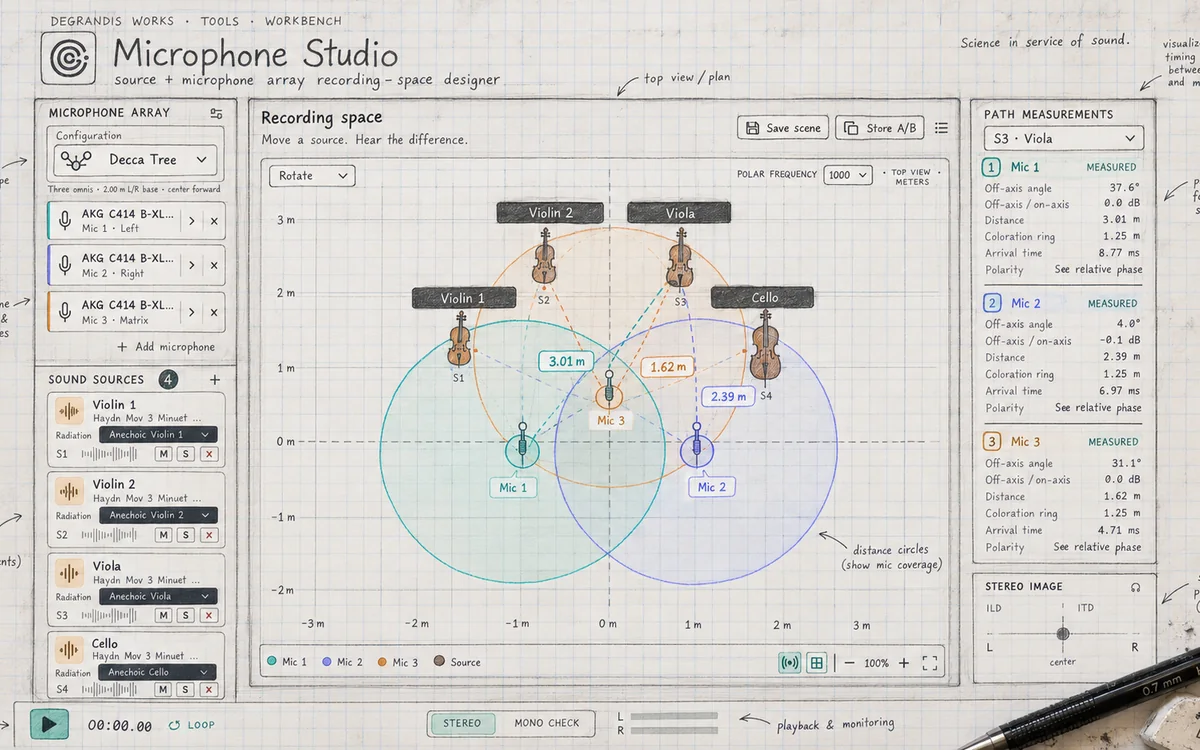1200x750 pixels.
Task: Click the stereo image headphones icon
Action: 1135,587
